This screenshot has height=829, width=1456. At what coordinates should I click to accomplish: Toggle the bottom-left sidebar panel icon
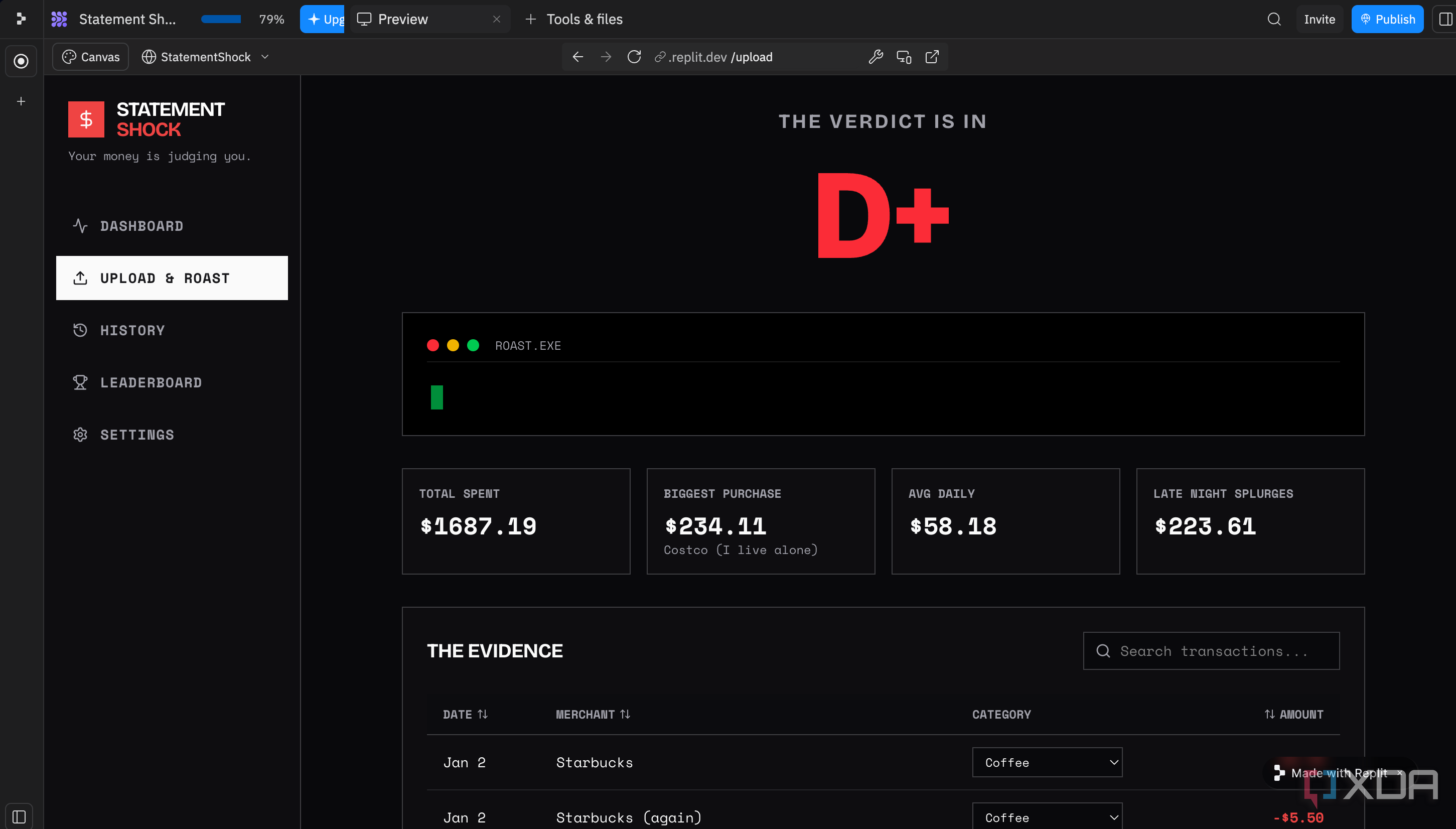click(x=20, y=816)
